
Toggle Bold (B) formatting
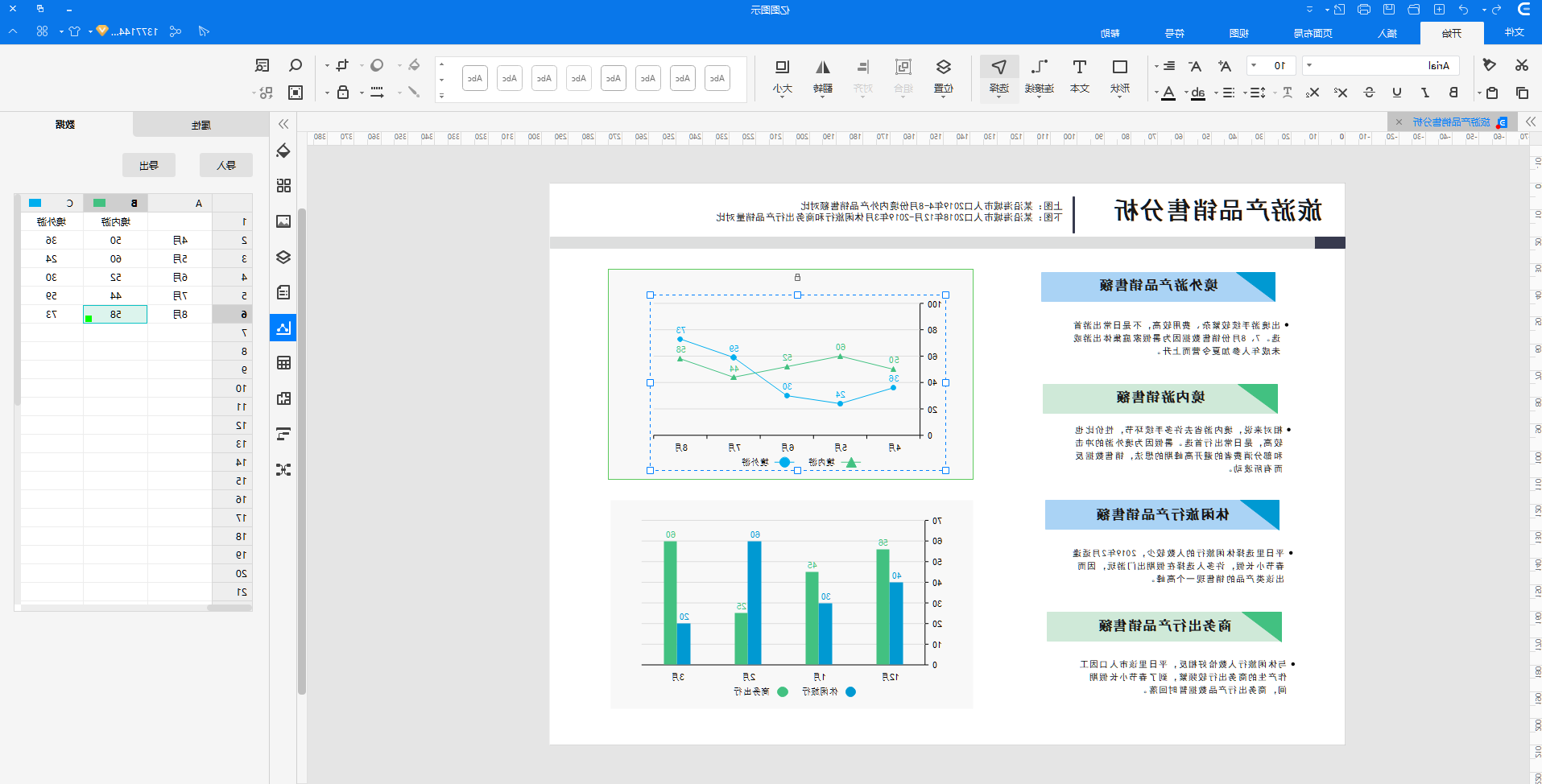tap(1453, 93)
